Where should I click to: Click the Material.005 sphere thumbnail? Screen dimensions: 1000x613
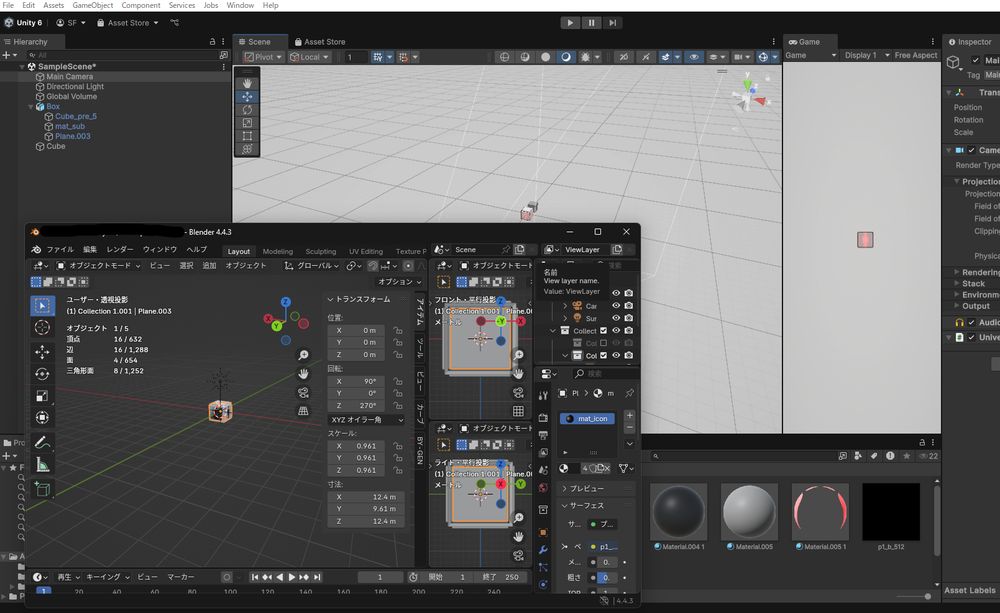coord(749,512)
